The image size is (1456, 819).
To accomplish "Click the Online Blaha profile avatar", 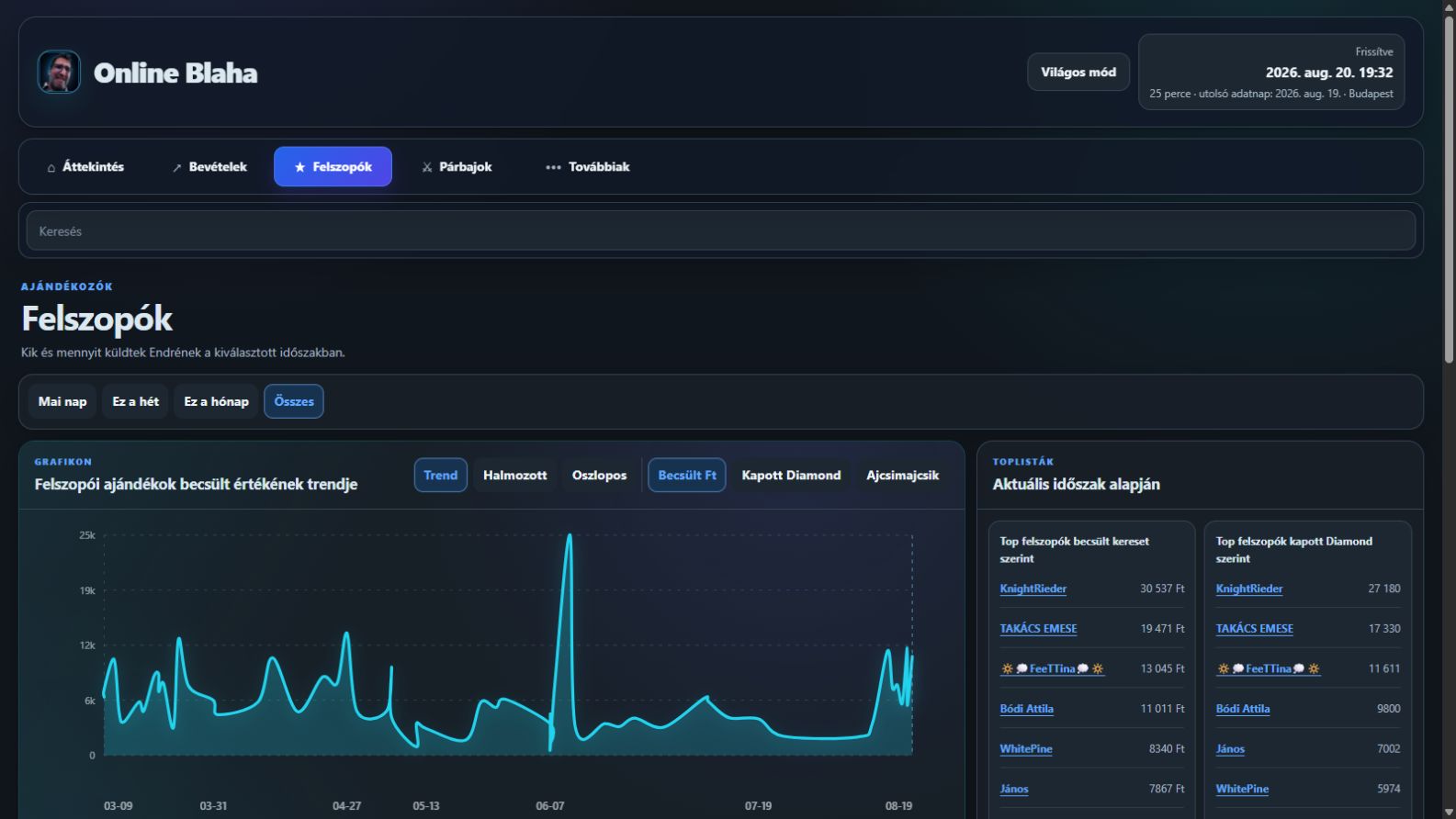I will (x=59, y=72).
